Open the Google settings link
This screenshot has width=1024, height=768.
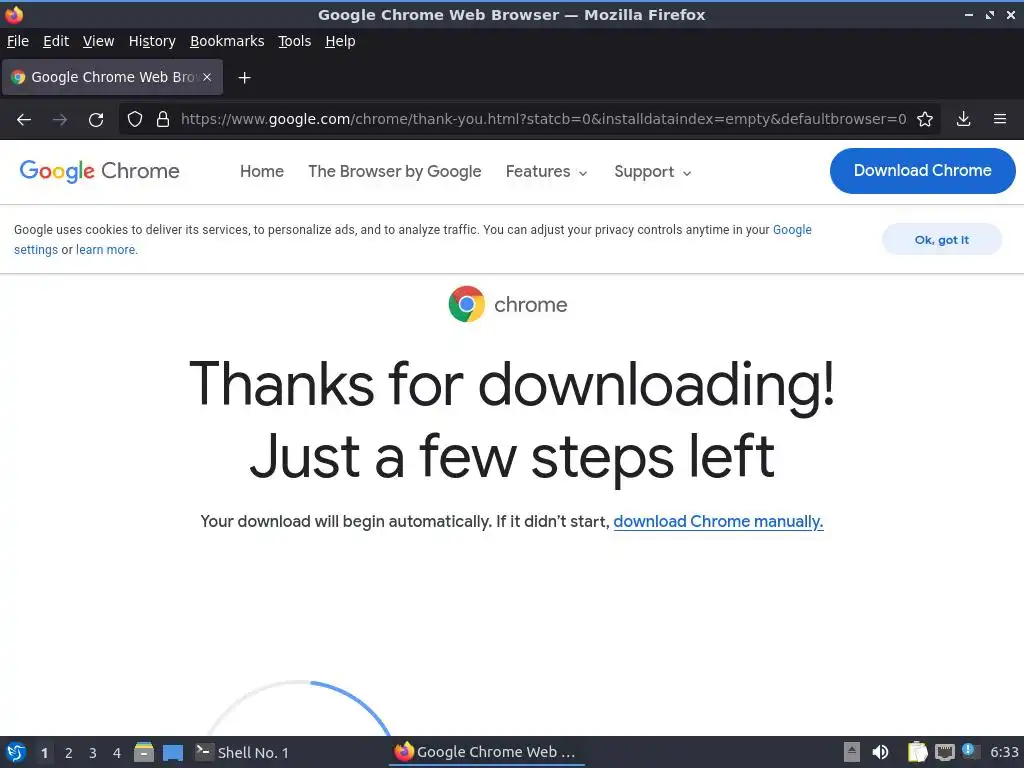[x=793, y=230]
